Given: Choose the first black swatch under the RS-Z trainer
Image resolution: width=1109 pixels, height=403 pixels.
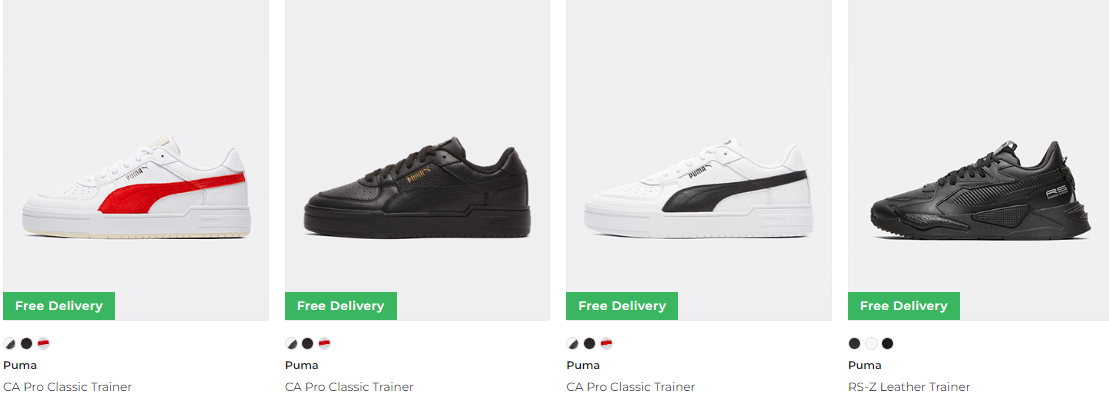Looking at the screenshot, I should [x=854, y=344].
